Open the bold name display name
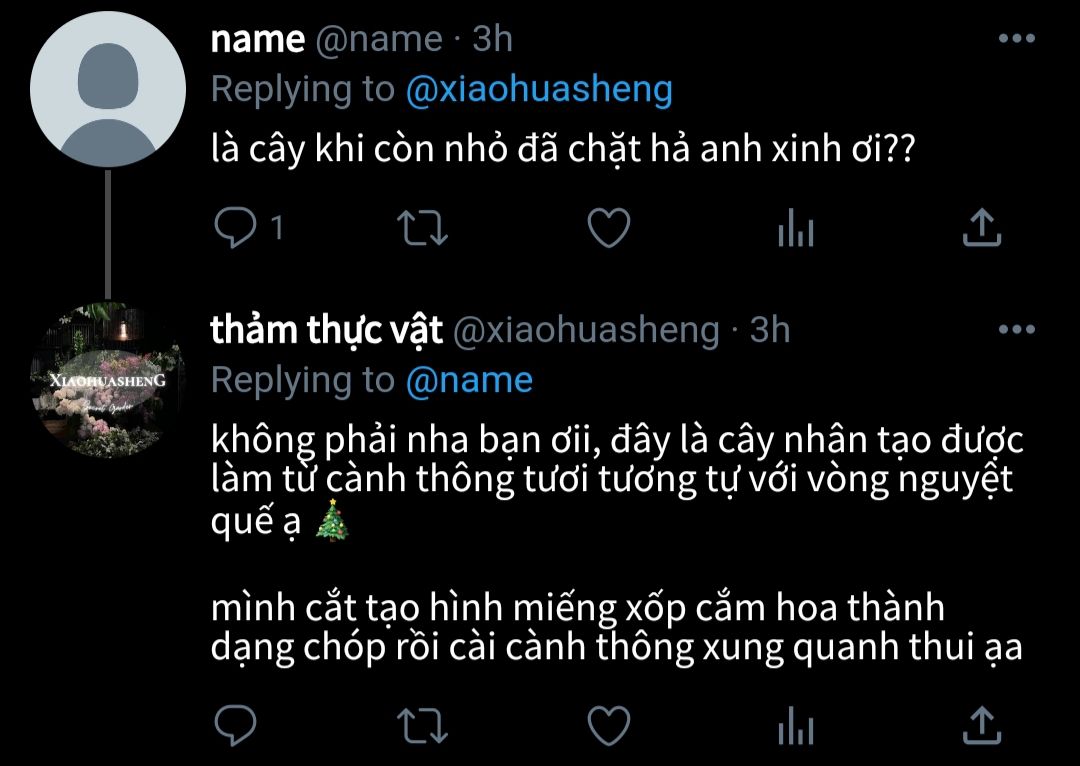This screenshot has height=766, width=1080. [x=258, y=40]
